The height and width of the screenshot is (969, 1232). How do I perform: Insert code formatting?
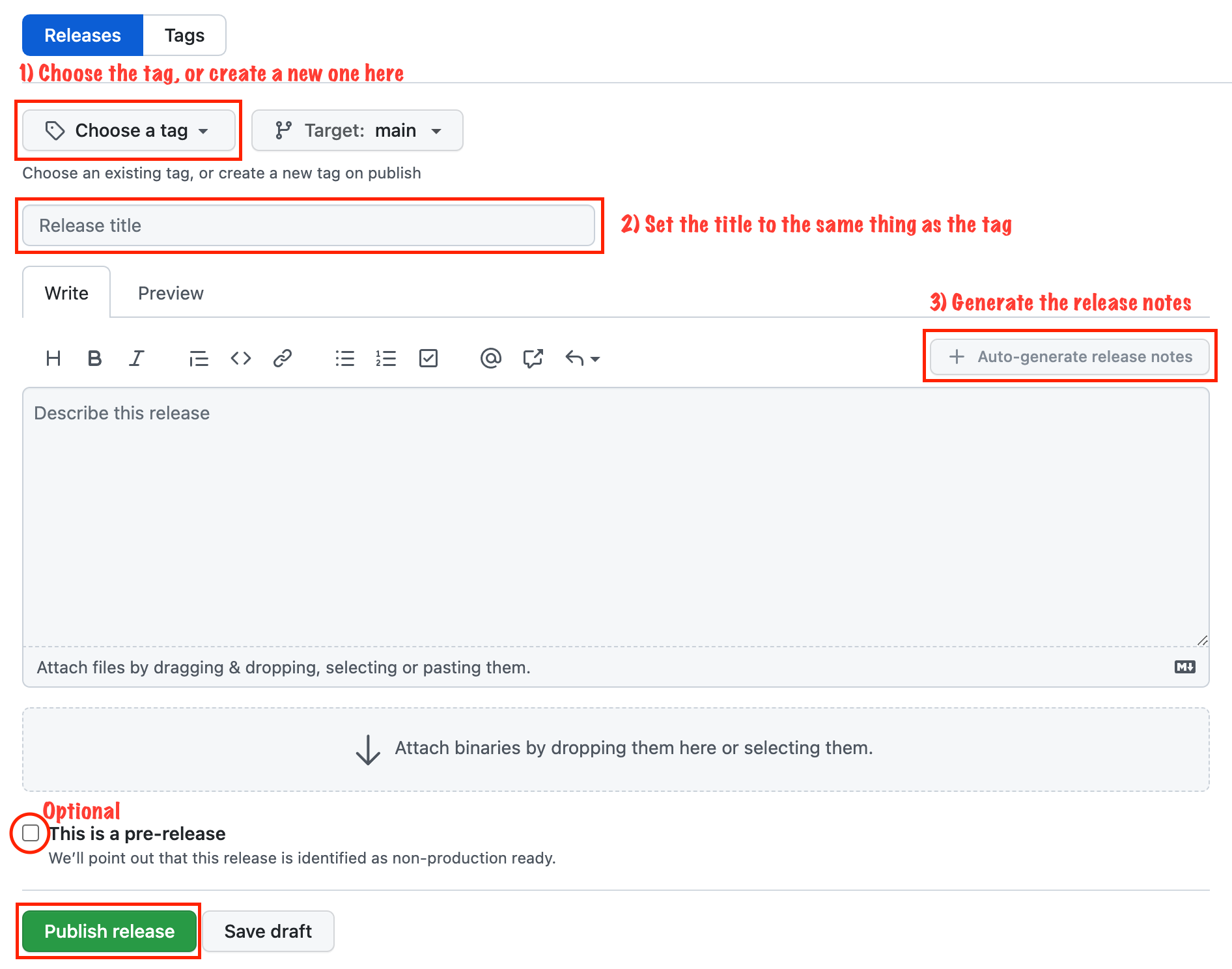coord(241,358)
